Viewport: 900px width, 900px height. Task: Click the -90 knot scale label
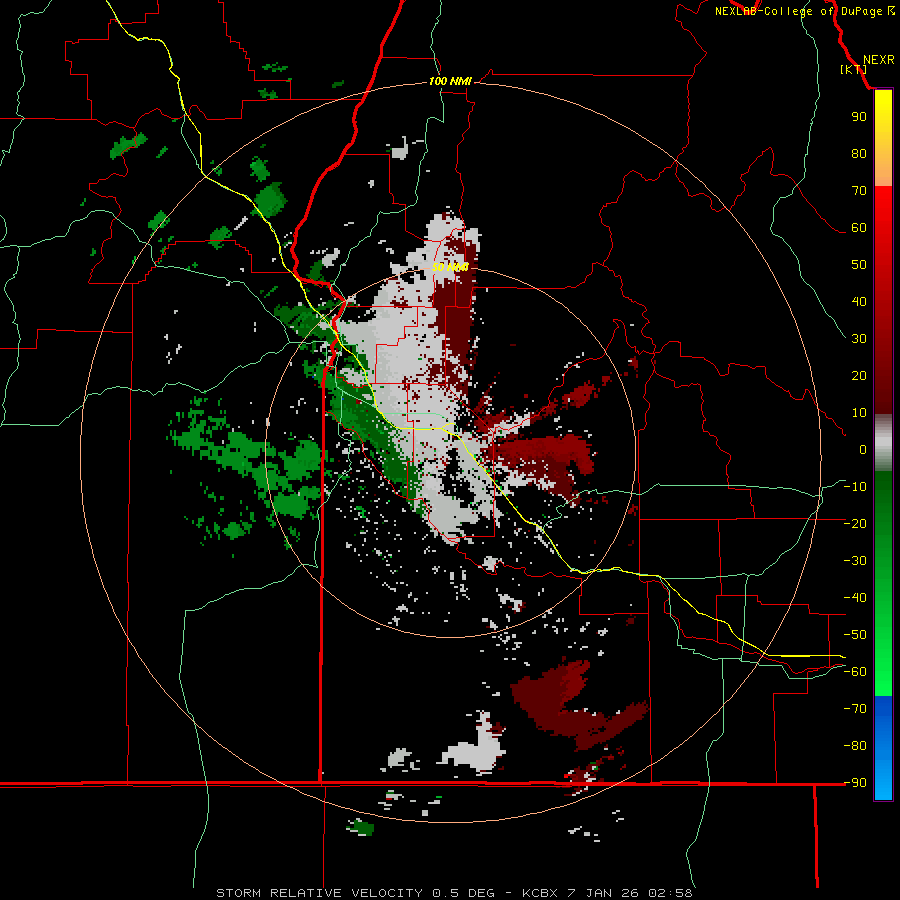[855, 783]
